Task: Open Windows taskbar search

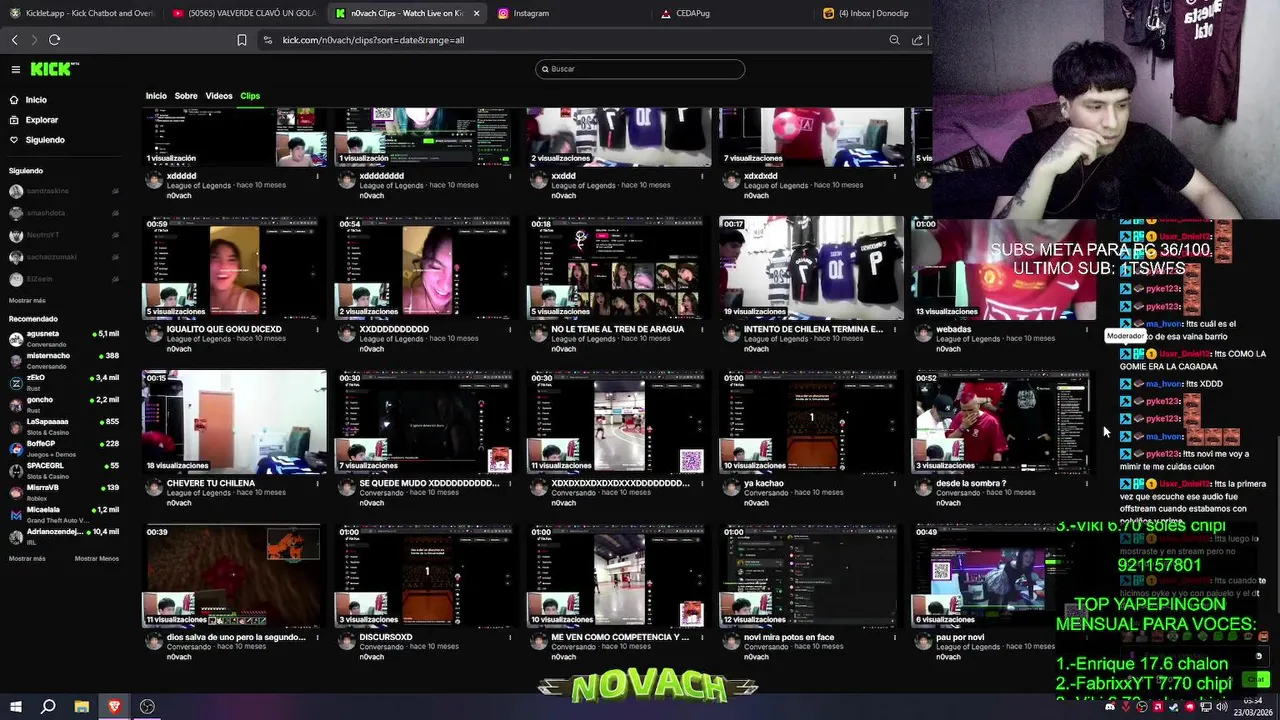Action: point(48,706)
